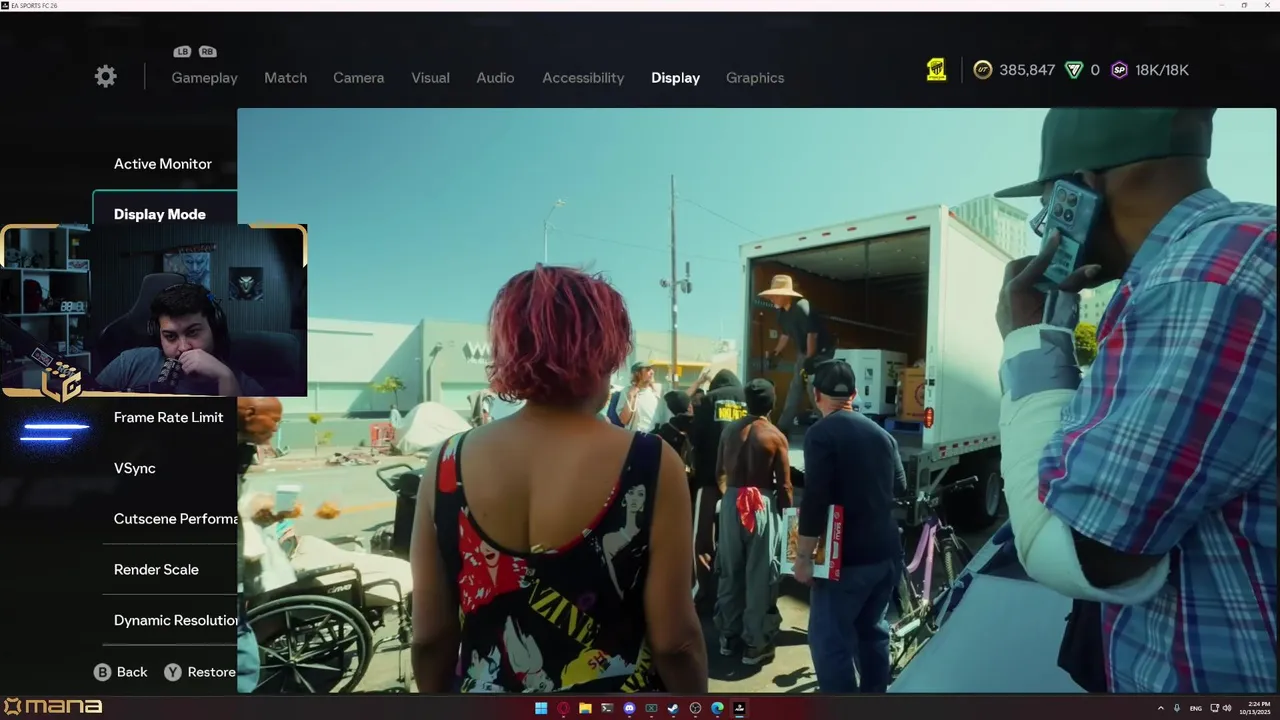Click the 18K/18K season points value
Viewport: 1280px width, 720px height.
coord(1162,70)
